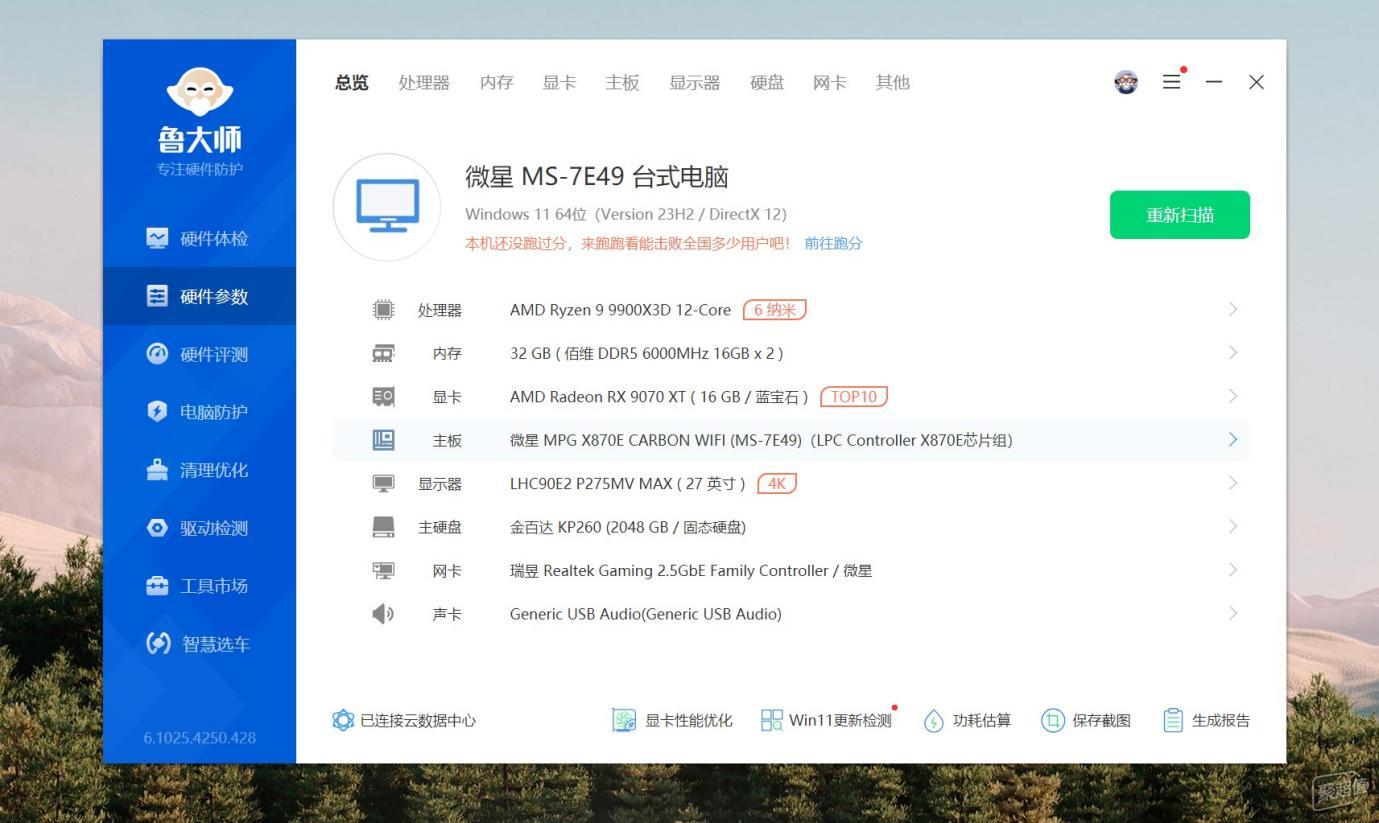
Task: Click the network card row icon
Action: coord(383,570)
